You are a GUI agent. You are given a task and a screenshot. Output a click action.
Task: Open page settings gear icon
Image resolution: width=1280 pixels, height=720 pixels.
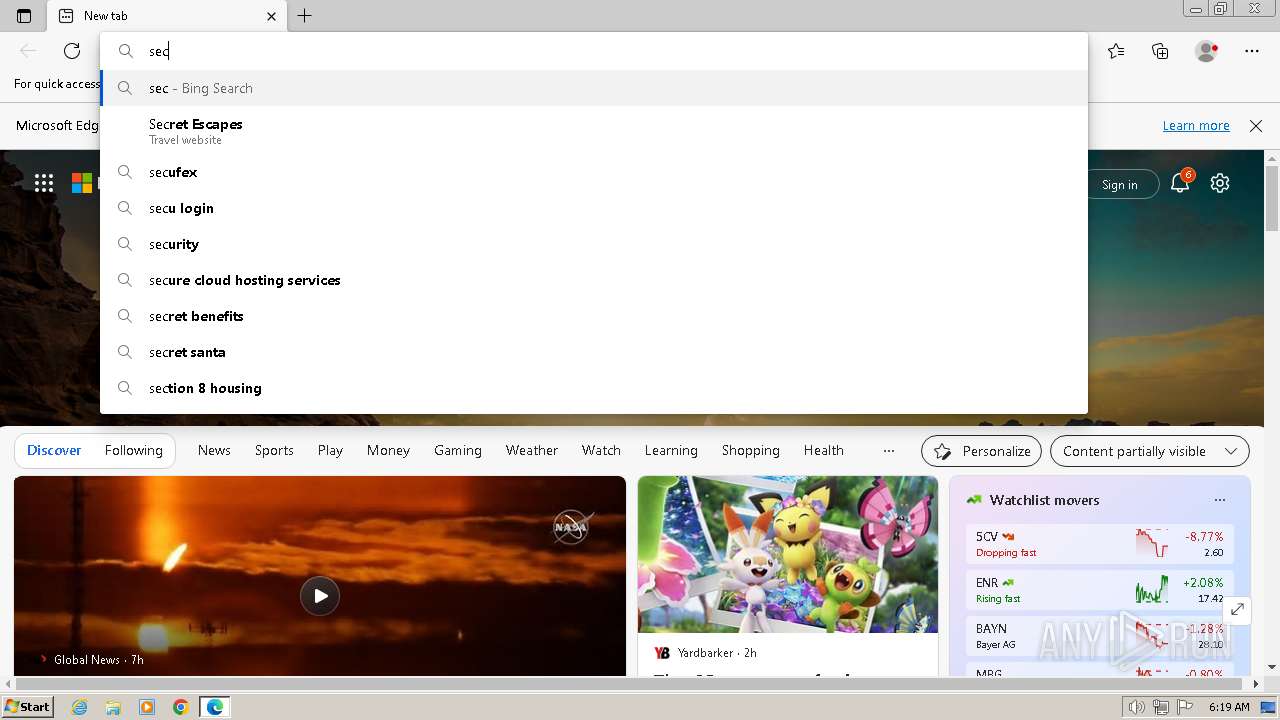pos(1220,183)
